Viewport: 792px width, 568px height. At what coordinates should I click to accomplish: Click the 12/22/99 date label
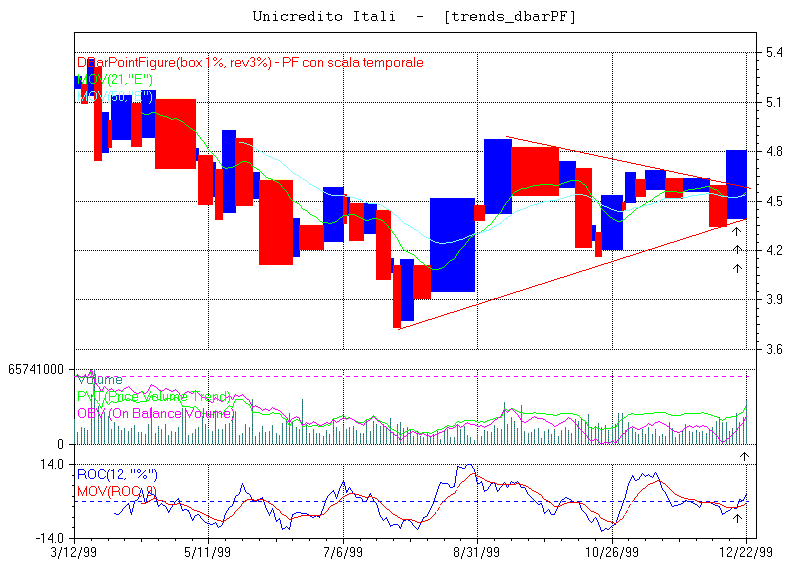(x=746, y=552)
